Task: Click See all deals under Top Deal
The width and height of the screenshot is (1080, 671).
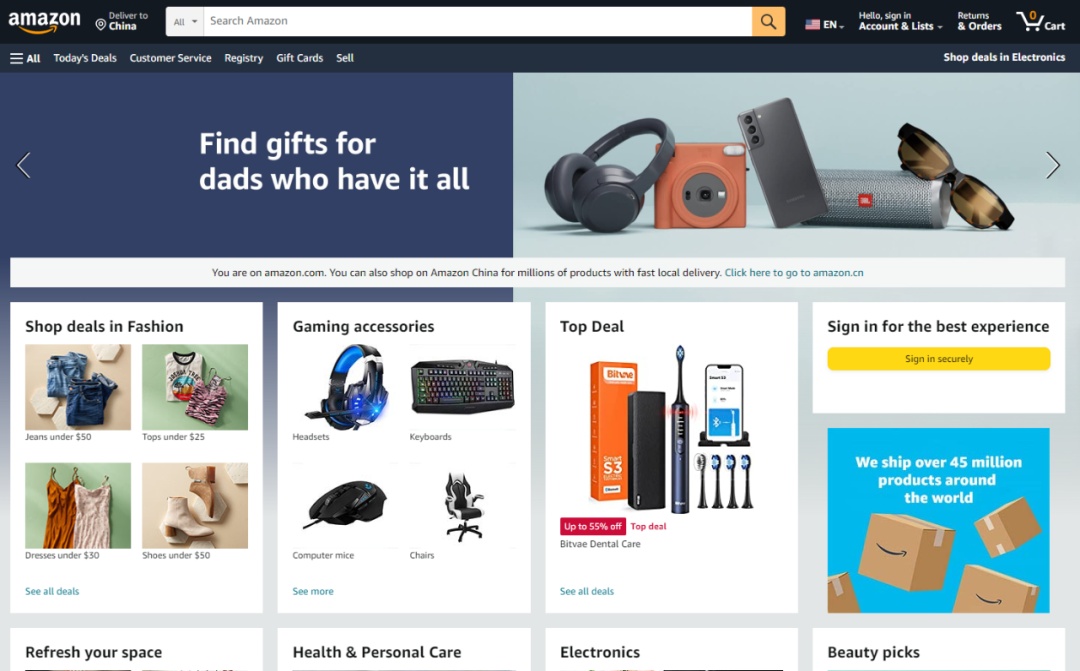Action: [587, 591]
